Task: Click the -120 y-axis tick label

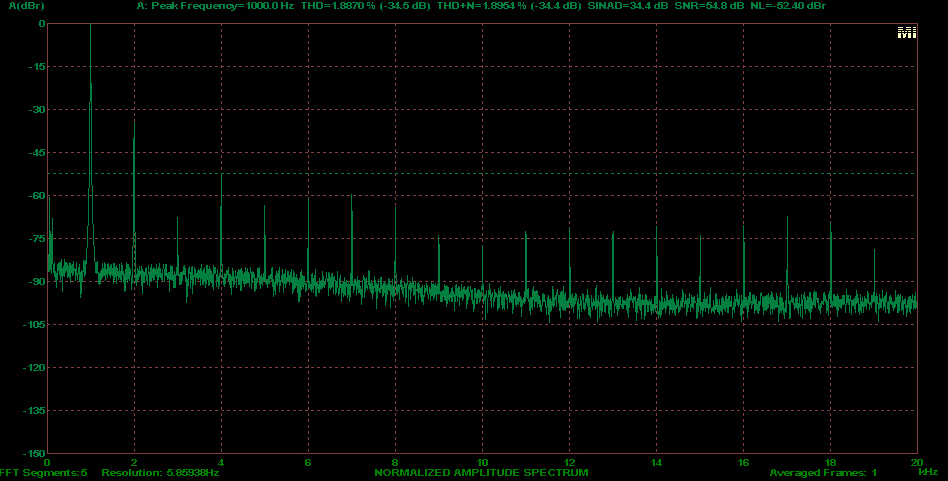Action: click(x=34, y=367)
